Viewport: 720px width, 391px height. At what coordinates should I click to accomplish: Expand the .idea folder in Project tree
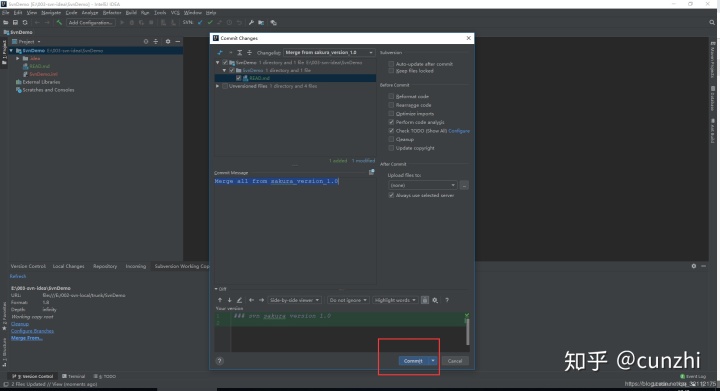point(18,58)
